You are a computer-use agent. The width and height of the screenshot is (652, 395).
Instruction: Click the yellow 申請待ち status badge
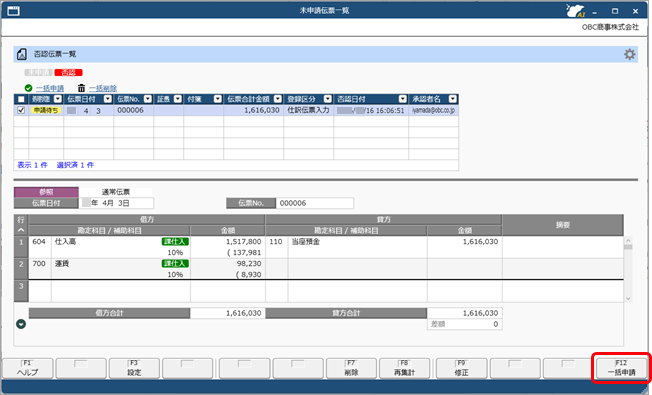(x=46, y=110)
